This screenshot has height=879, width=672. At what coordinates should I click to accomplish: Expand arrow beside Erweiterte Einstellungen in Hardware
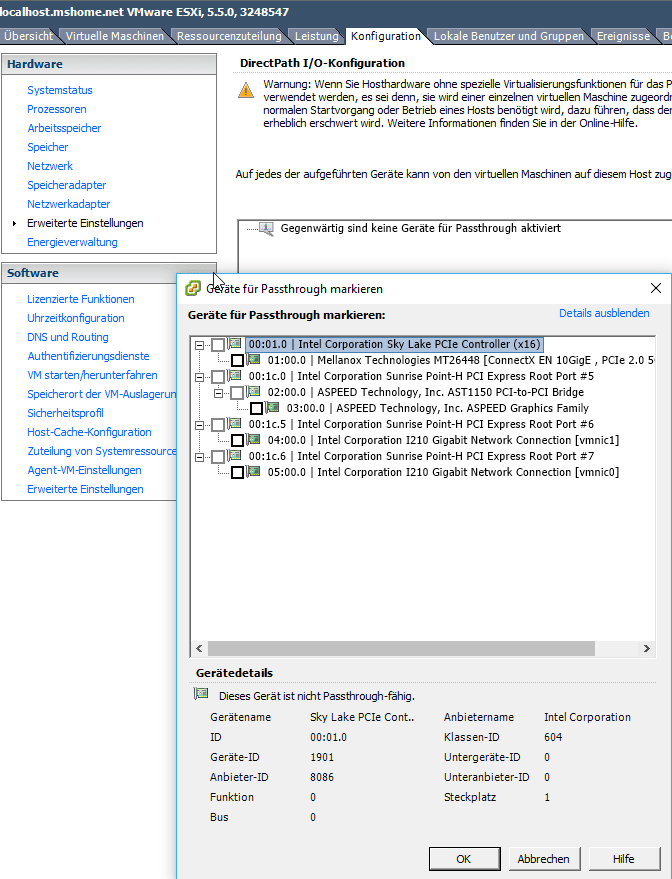pyautogui.click(x=15, y=223)
